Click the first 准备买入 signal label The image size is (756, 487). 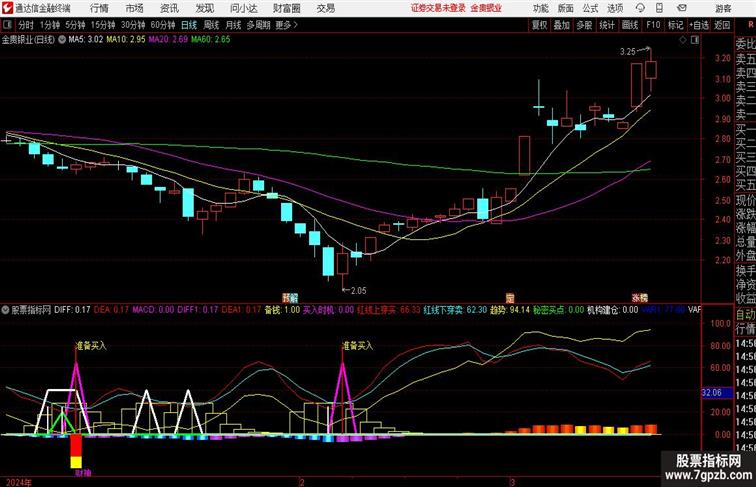pyautogui.click(x=91, y=346)
